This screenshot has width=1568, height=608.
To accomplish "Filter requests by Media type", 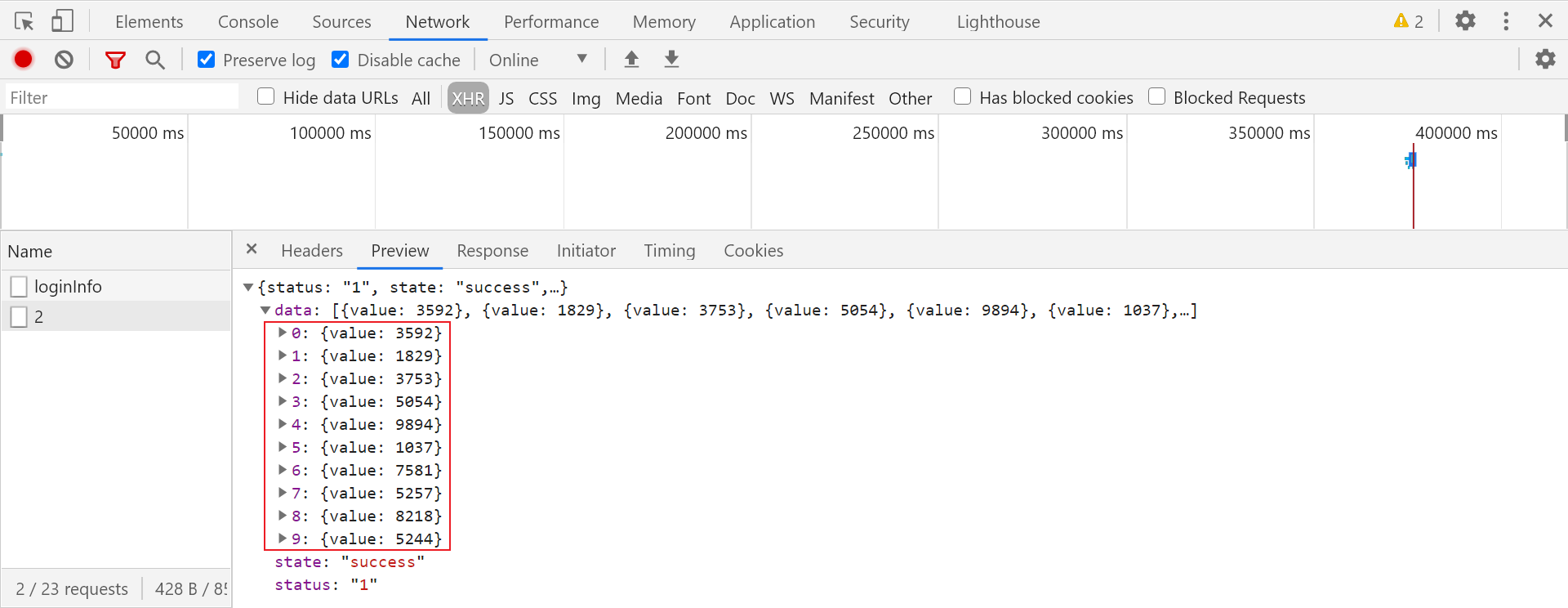I will point(639,98).
